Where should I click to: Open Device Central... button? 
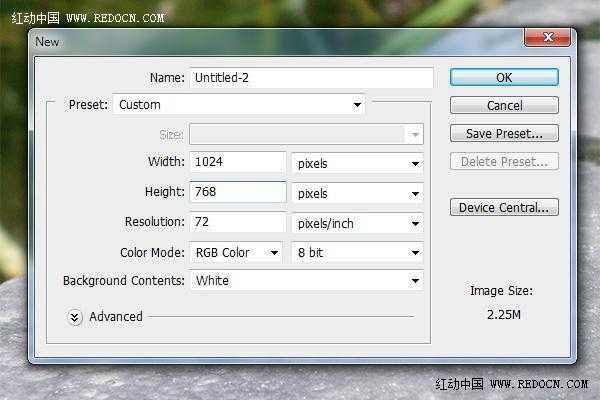[x=504, y=208]
